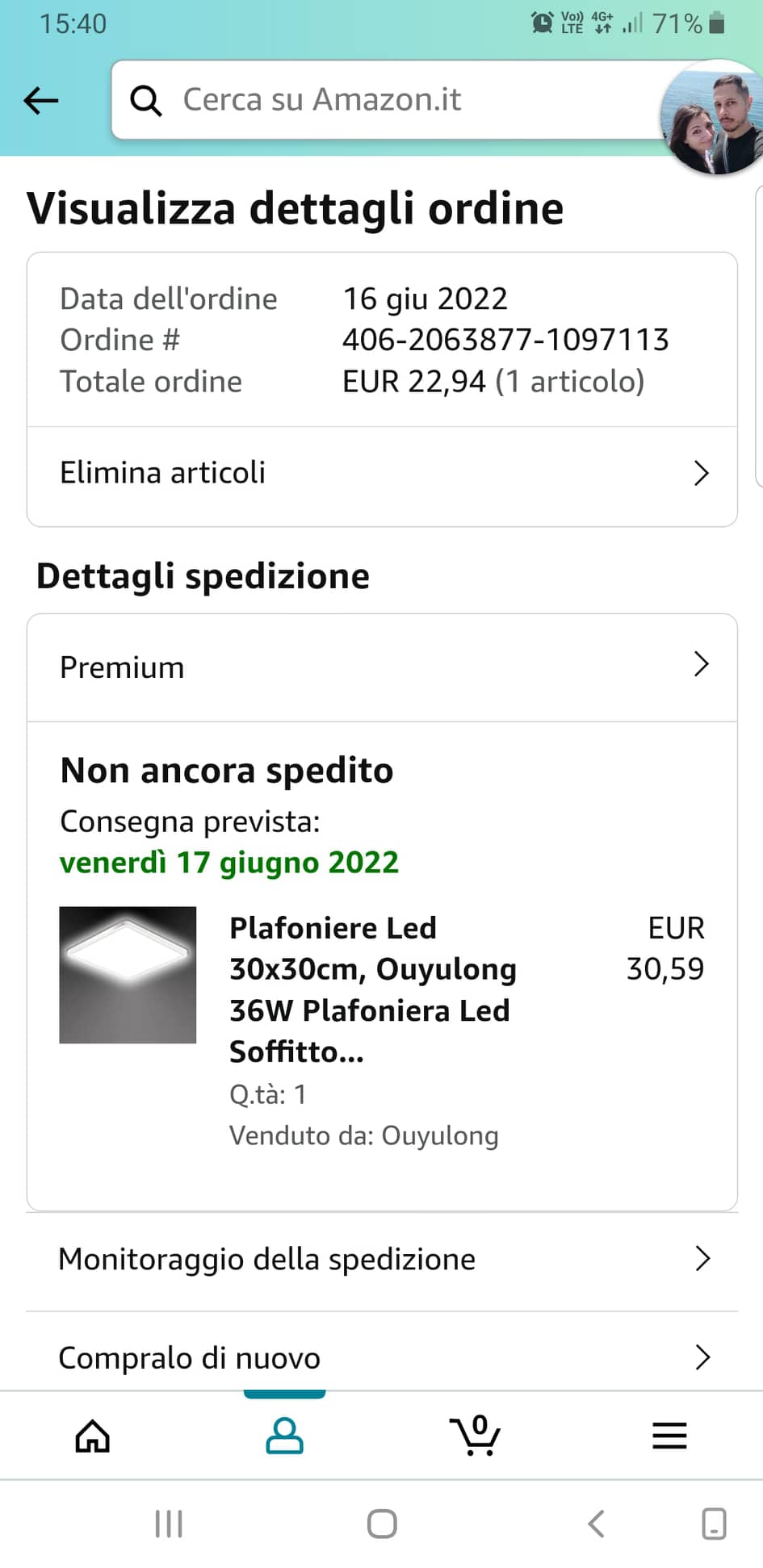Open the account profile tab icon
The width and height of the screenshot is (763, 1568).
(284, 1436)
